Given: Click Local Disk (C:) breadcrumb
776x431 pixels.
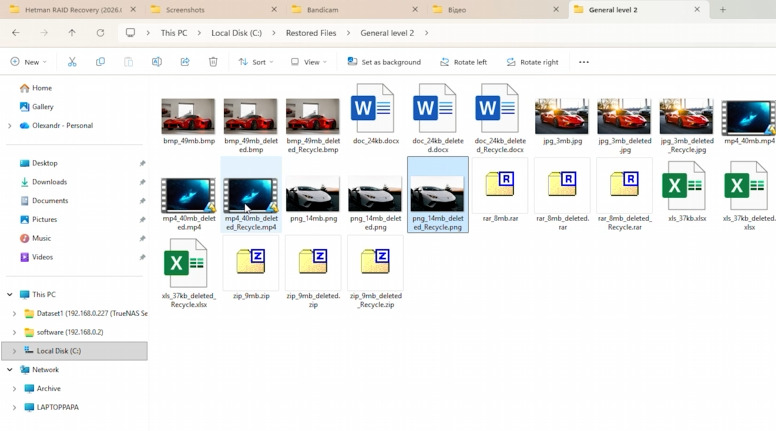Looking at the screenshot, I should 236,33.
